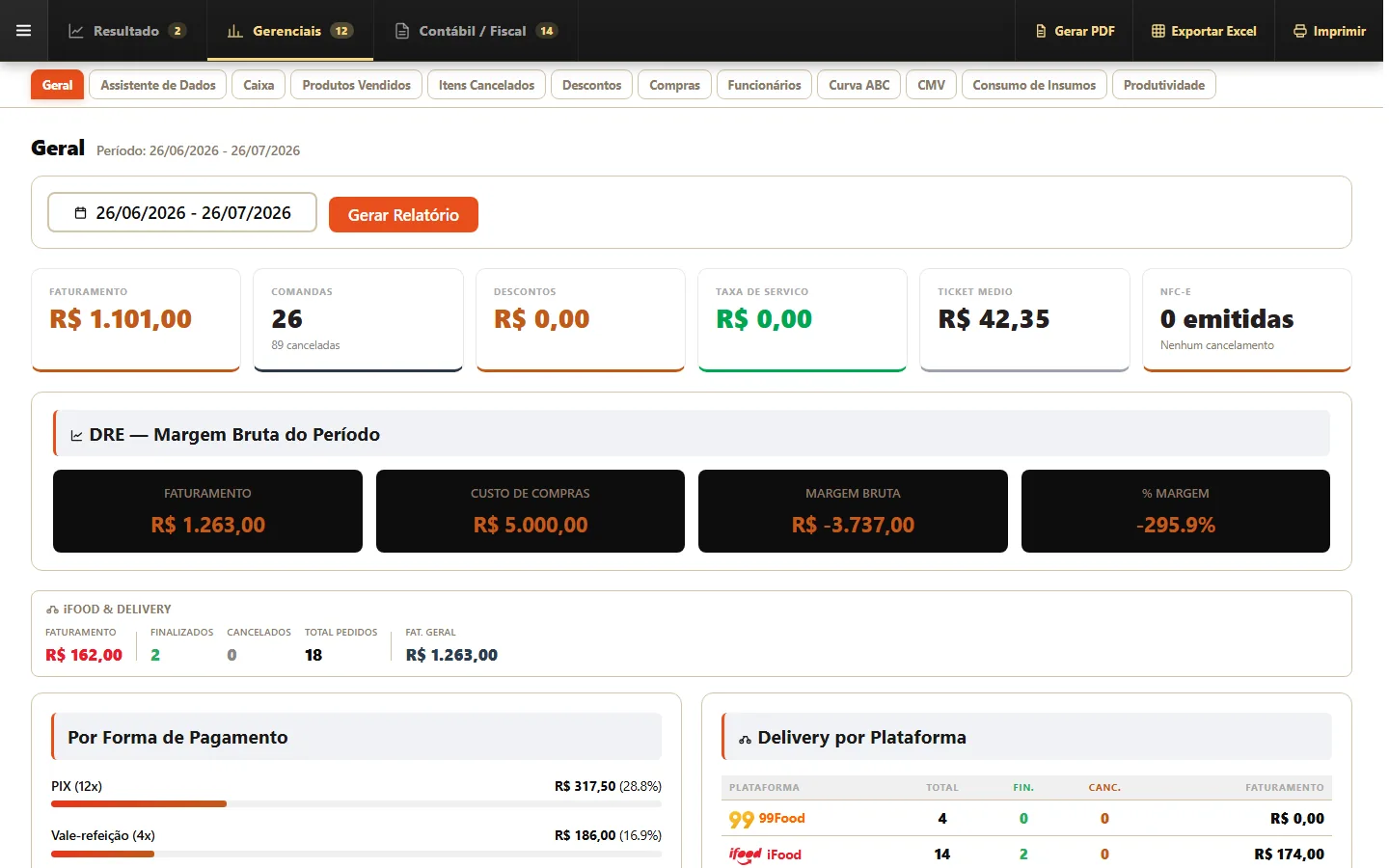This screenshot has width=1389, height=868.
Task: Click the Descontos R$ 0,00 card
Action: (x=581, y=320)
